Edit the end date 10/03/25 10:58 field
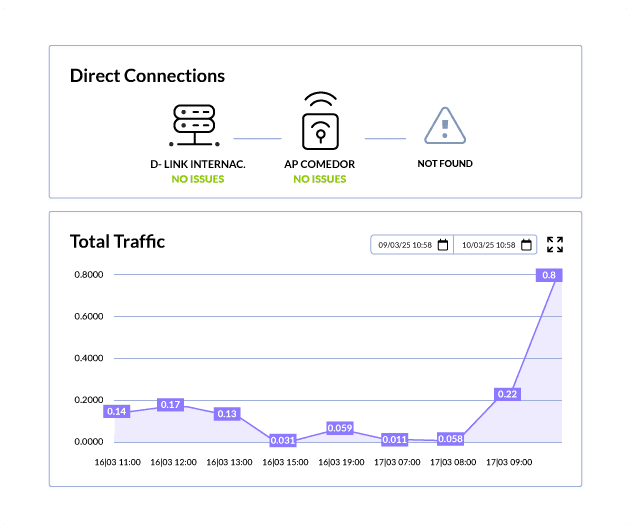This screenshot has width=631, height=532. click(495, 245)
